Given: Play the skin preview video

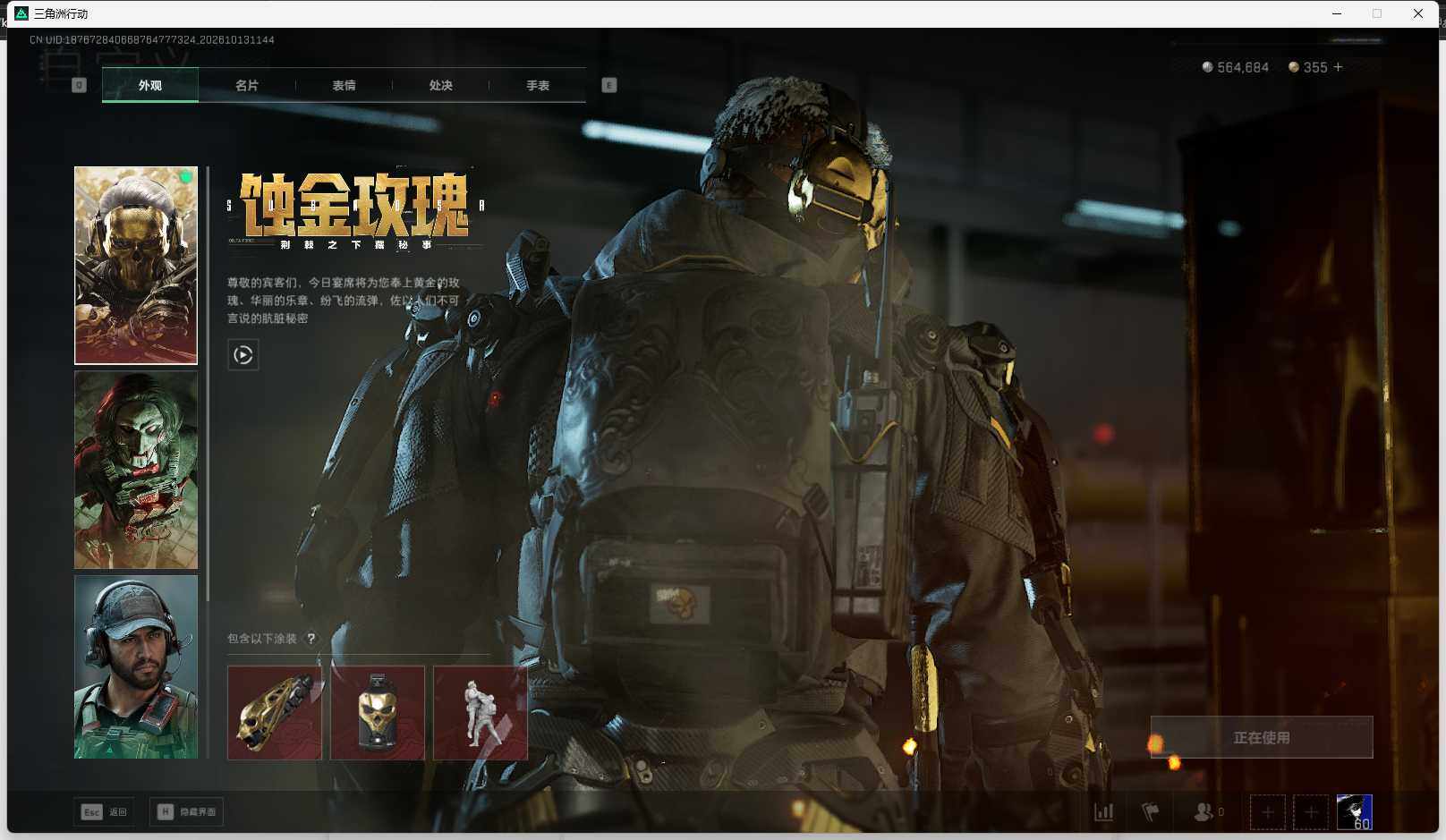Looking at the screenshot, I should pyautogui.click(x=243, y=355).
